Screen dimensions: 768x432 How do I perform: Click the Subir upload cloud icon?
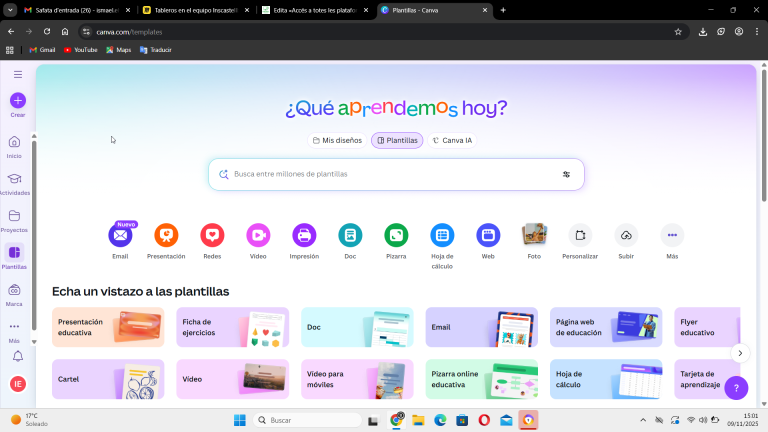(x=626, y=235)
